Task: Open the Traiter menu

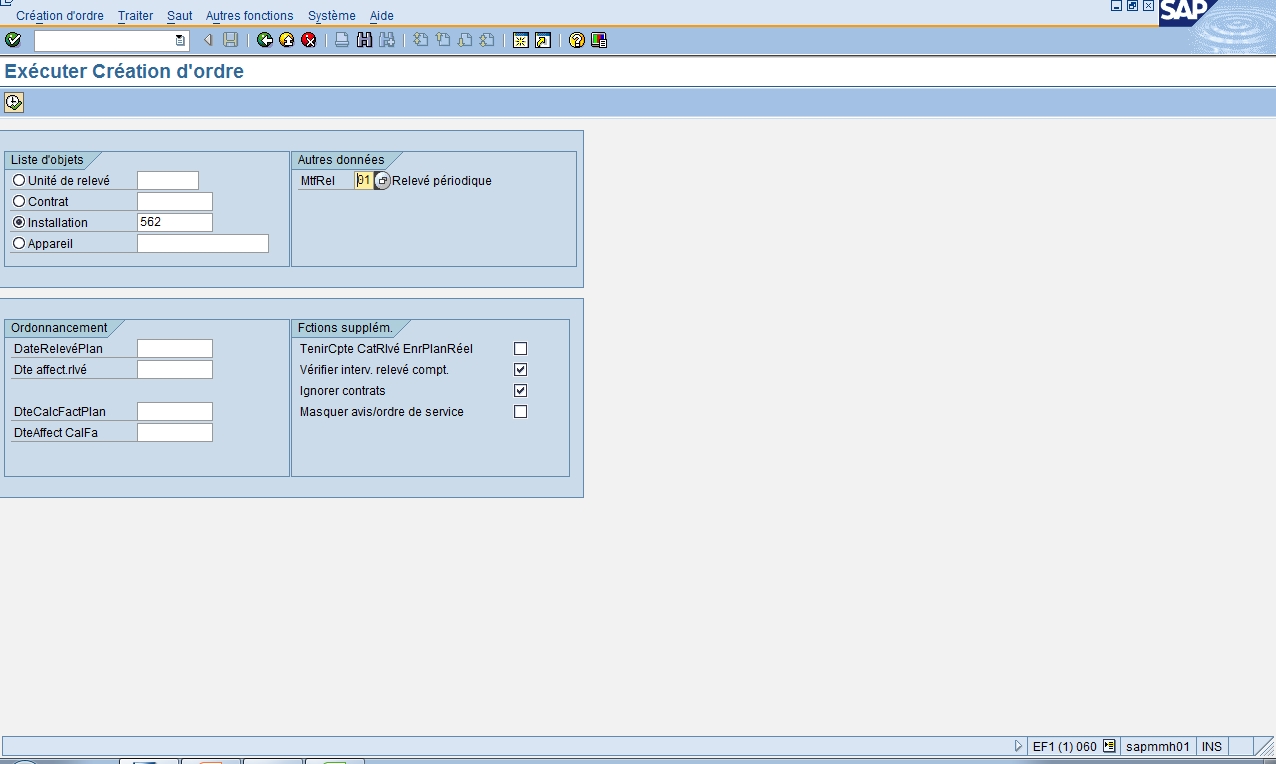Action: (135, 16)
